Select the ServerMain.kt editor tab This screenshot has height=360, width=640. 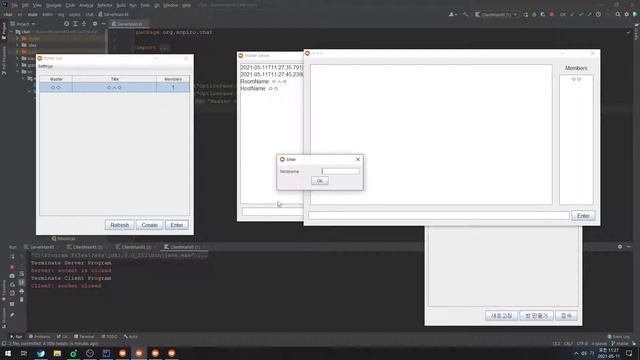point(129,24)
